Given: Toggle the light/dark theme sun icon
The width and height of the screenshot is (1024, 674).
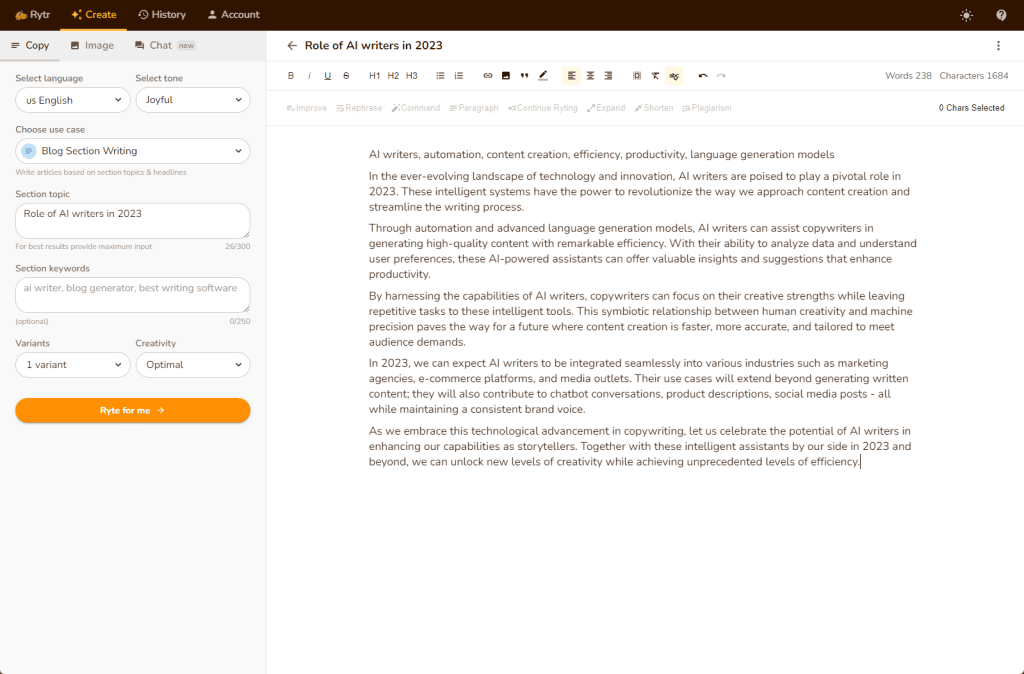Looking at the screenshot, I should click(x=967, y=15).
